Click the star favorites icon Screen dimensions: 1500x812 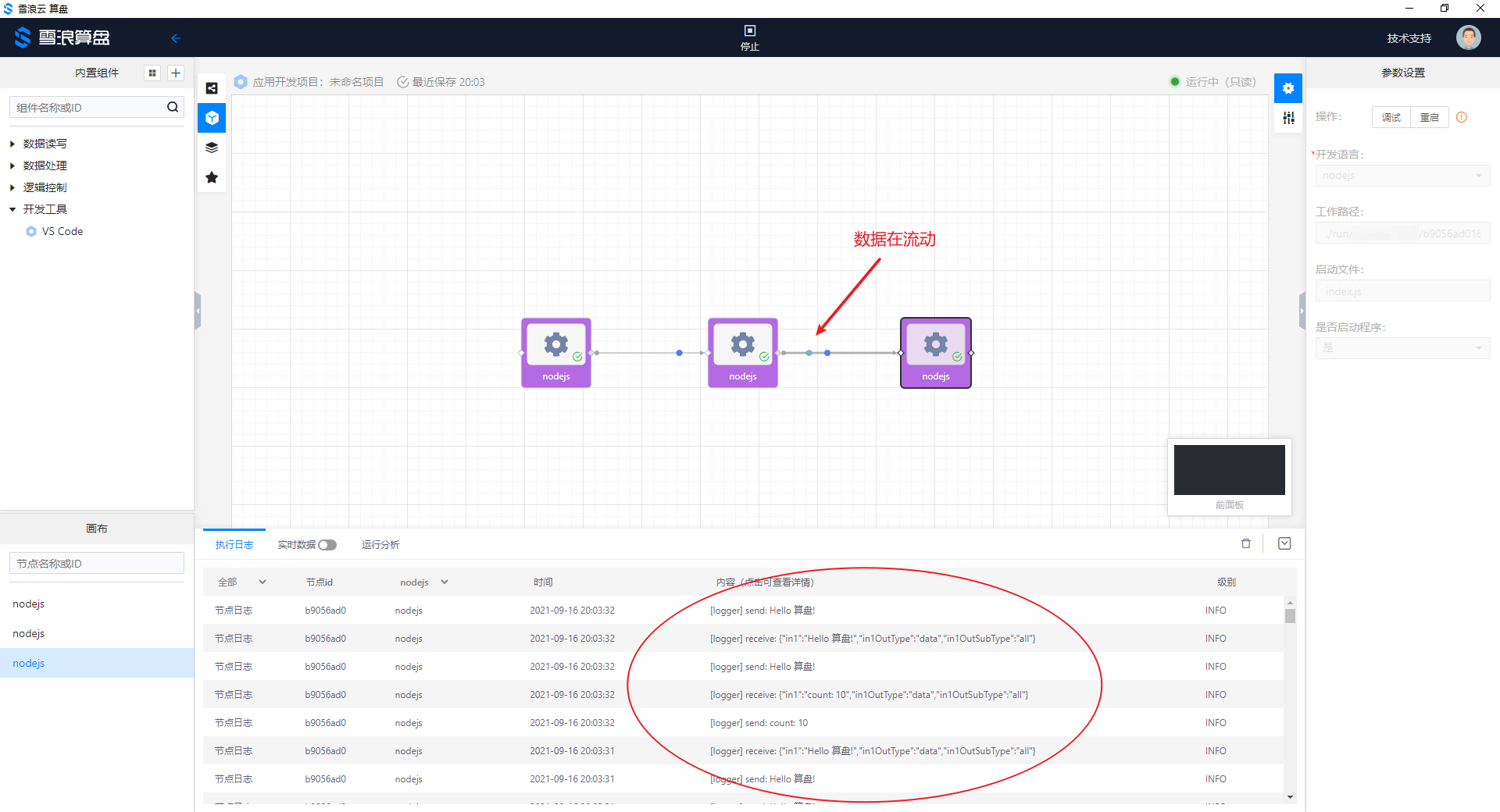[212, 177]
